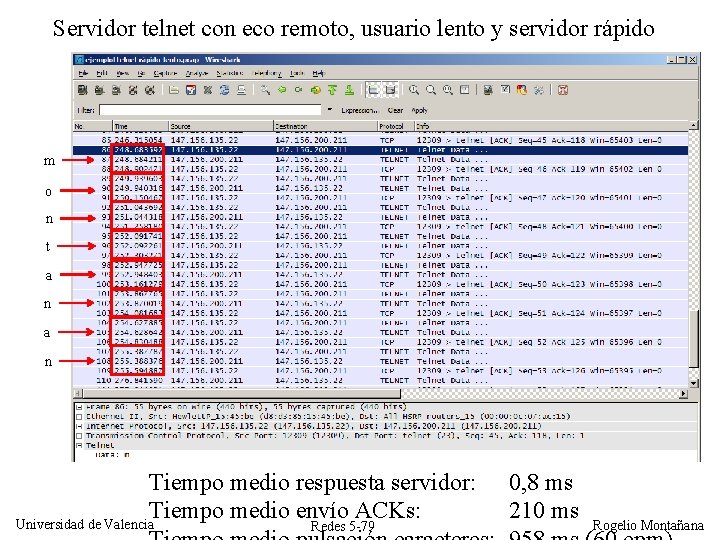Open the Capture menu
The image size is (720, 540).
[165, 73]
